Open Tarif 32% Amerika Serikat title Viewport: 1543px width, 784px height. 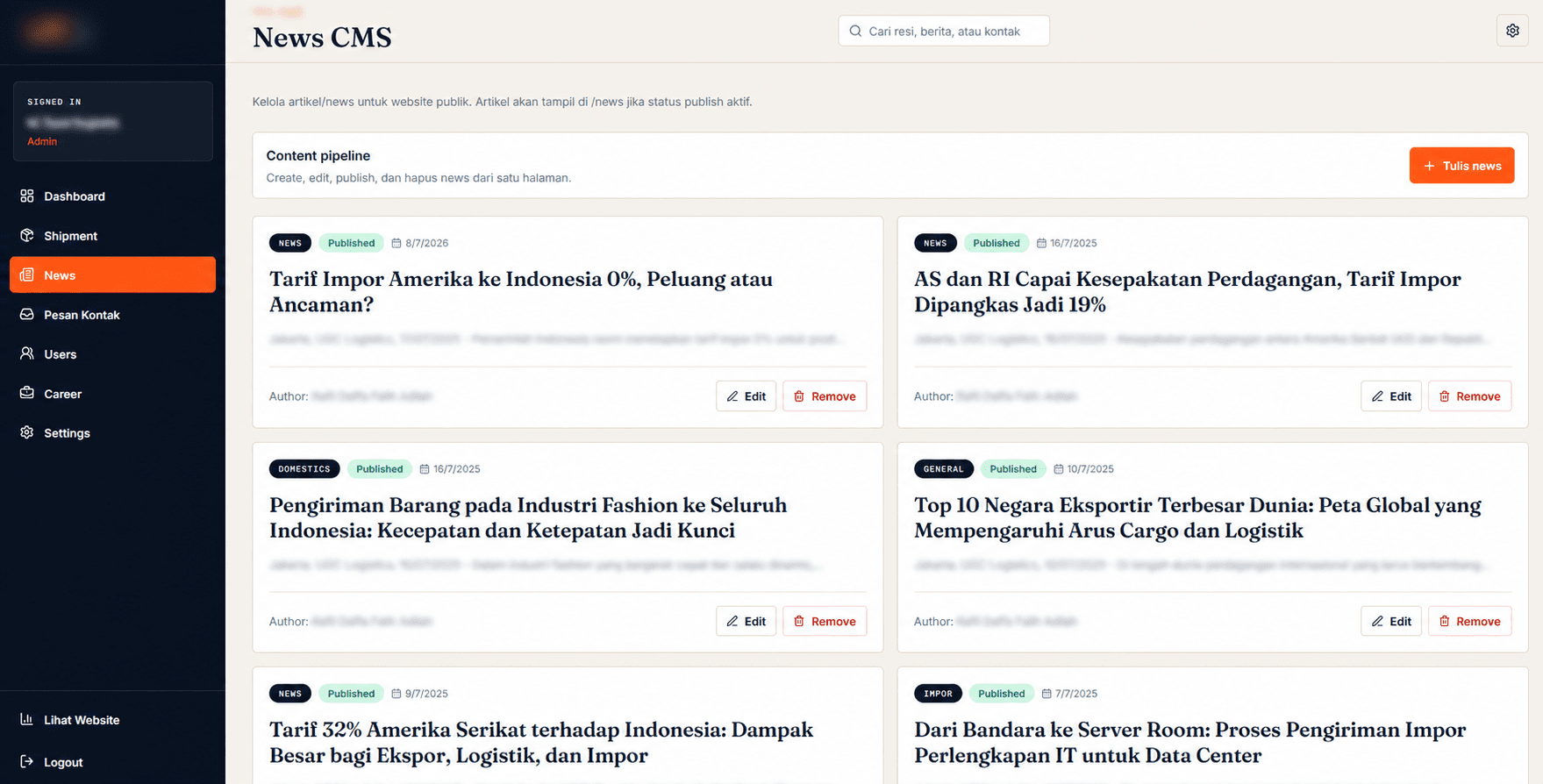[541, 743]
